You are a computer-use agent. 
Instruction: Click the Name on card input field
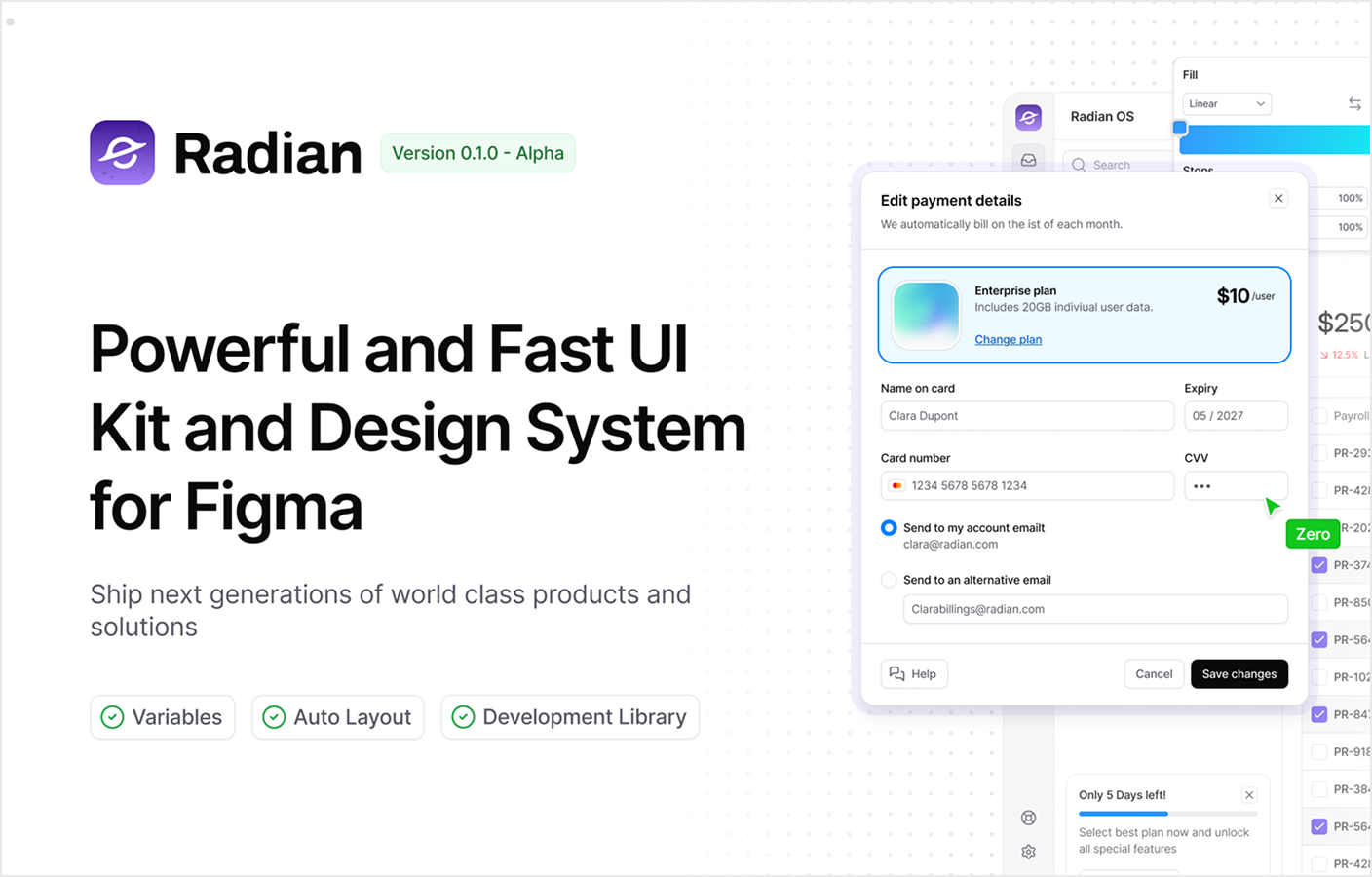[x=1027, y=416]
